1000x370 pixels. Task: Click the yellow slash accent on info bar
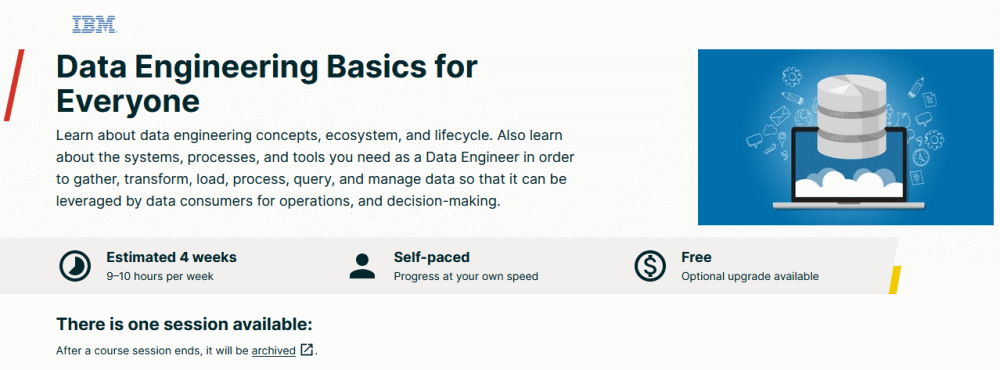point(895,280)
